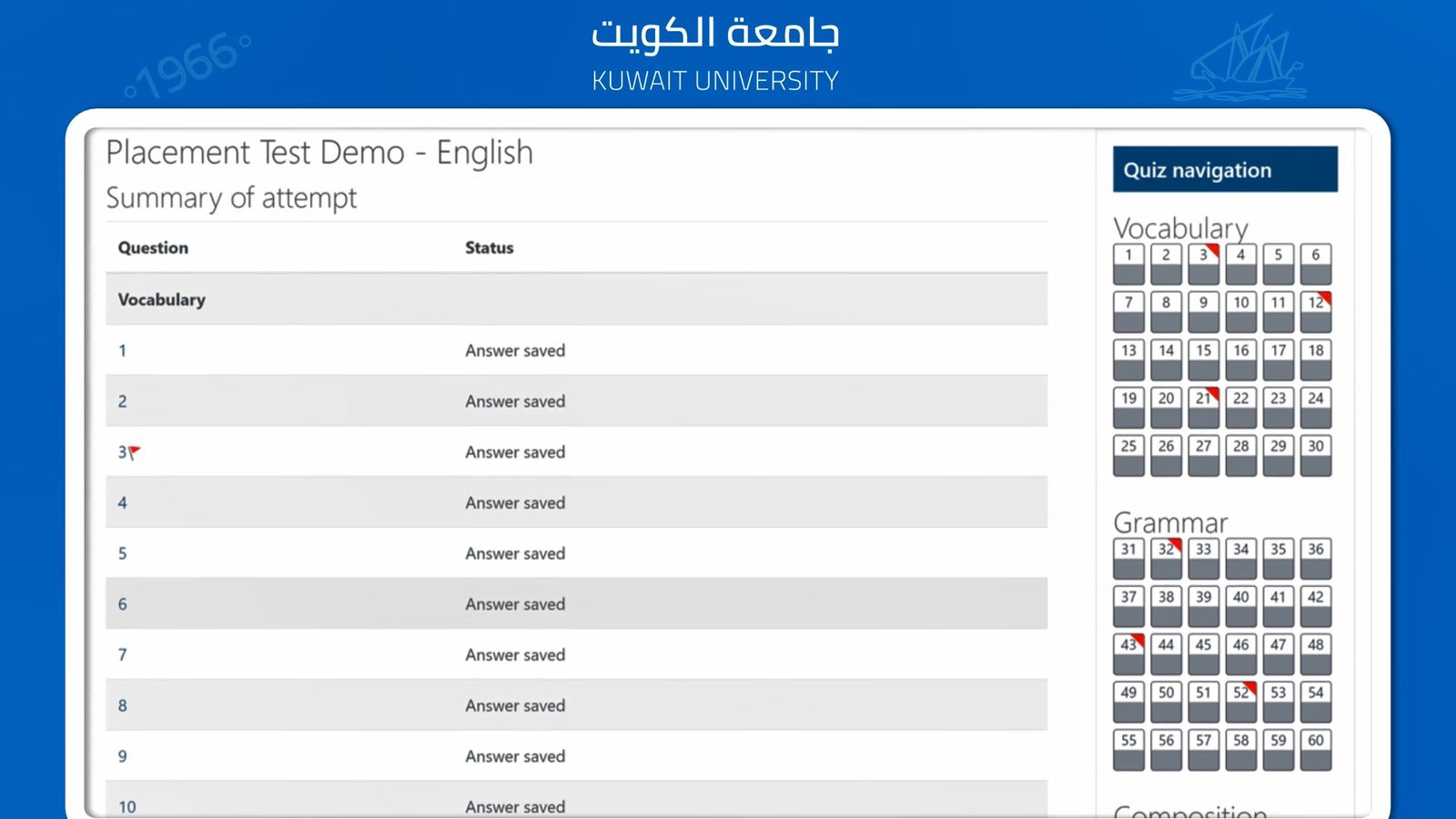Open question 4 link in summary table
The image size is (1456, 819).
coord(123,503)
